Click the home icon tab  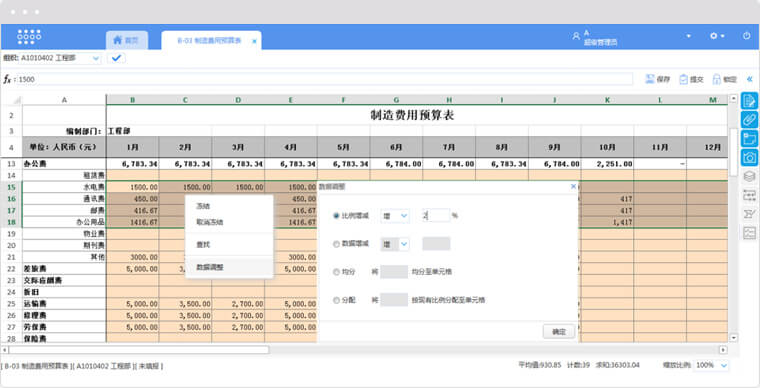(x=127, y=40)
